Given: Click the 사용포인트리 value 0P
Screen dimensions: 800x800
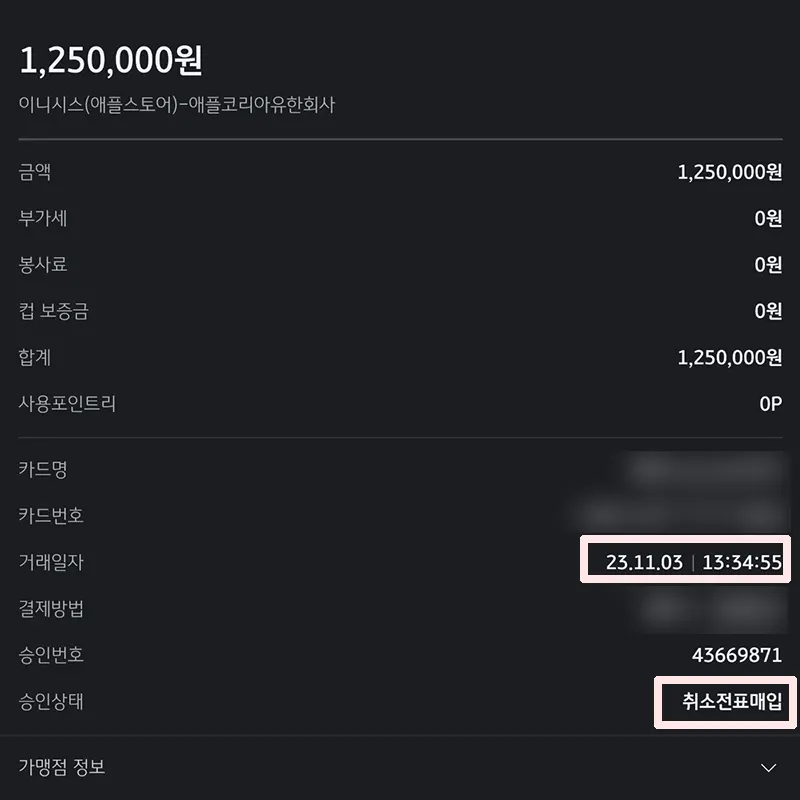Looking at the screenshot, I should point(770,404).
